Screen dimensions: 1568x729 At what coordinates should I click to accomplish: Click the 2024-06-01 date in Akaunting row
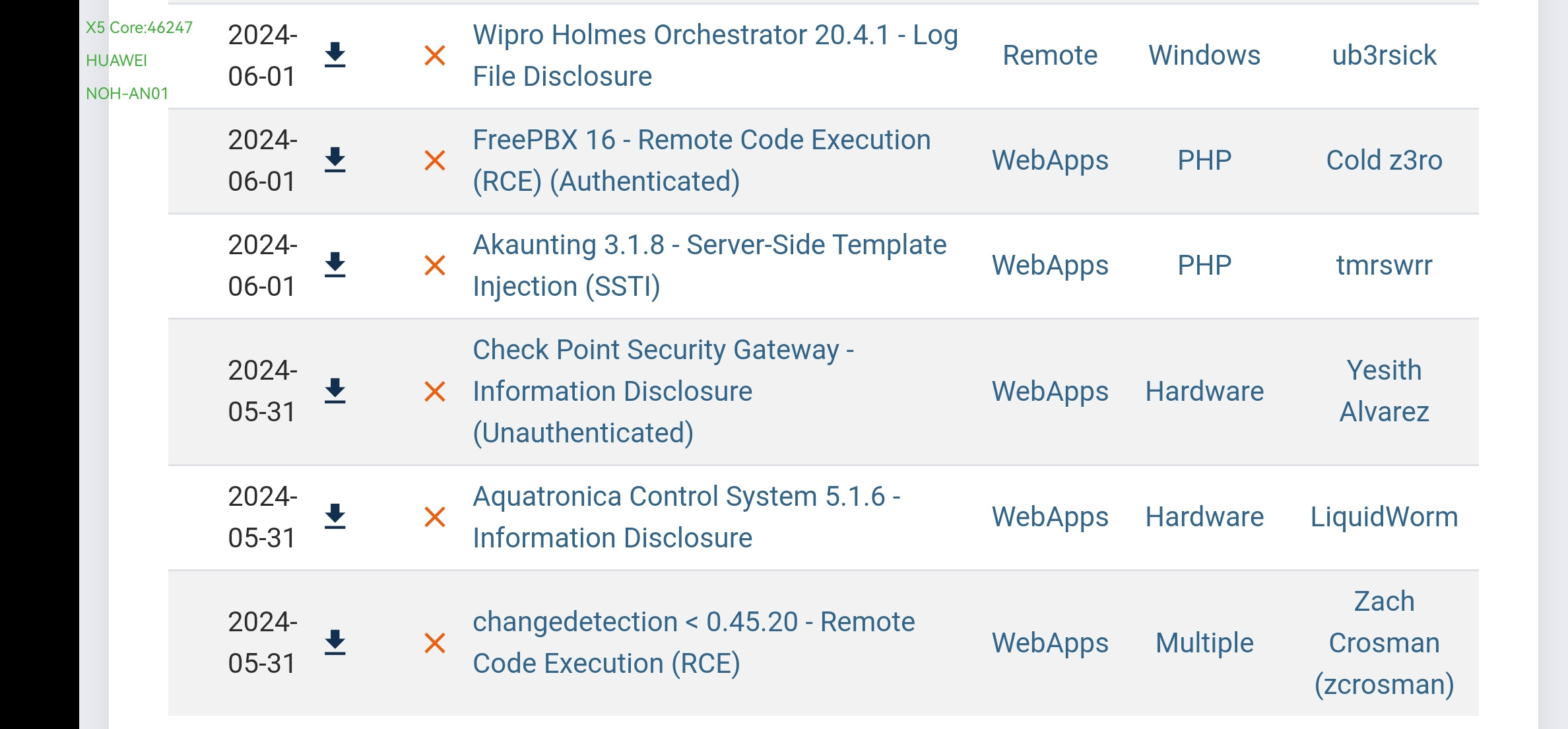pos(263,265)
